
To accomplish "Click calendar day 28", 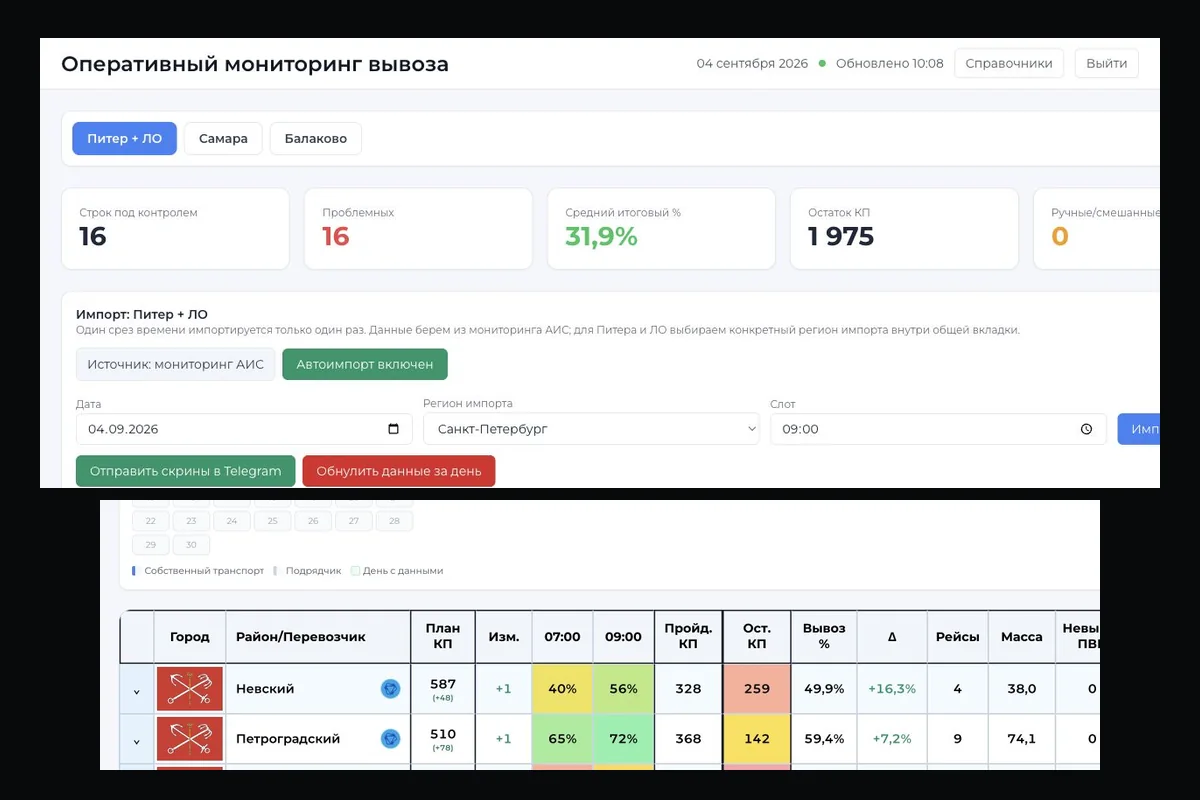I will [x=395, y=521].
